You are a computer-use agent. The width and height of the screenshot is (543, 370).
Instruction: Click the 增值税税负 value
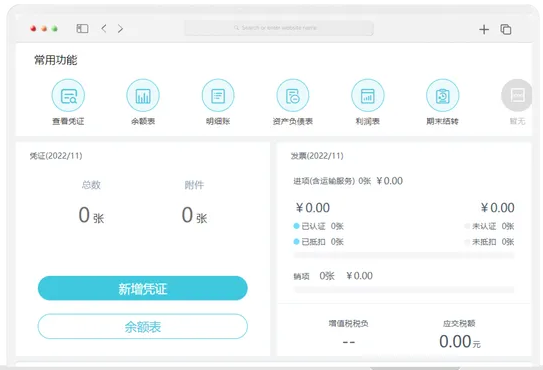tap(348, 342)
